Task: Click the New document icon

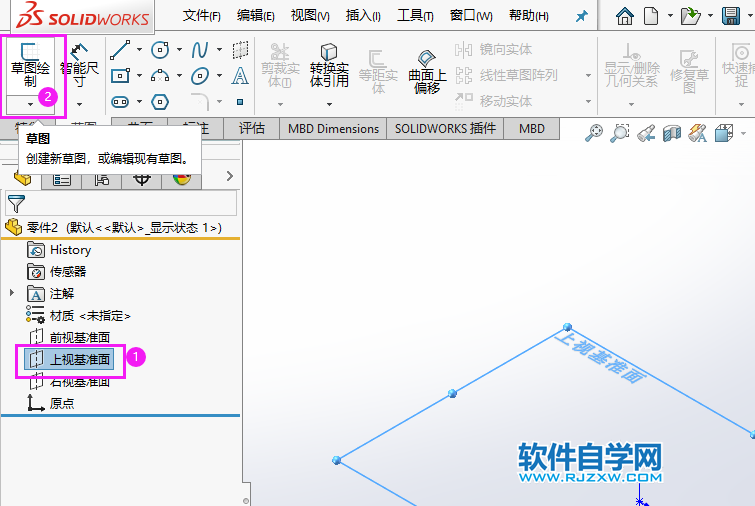Action: pos(651,16)
